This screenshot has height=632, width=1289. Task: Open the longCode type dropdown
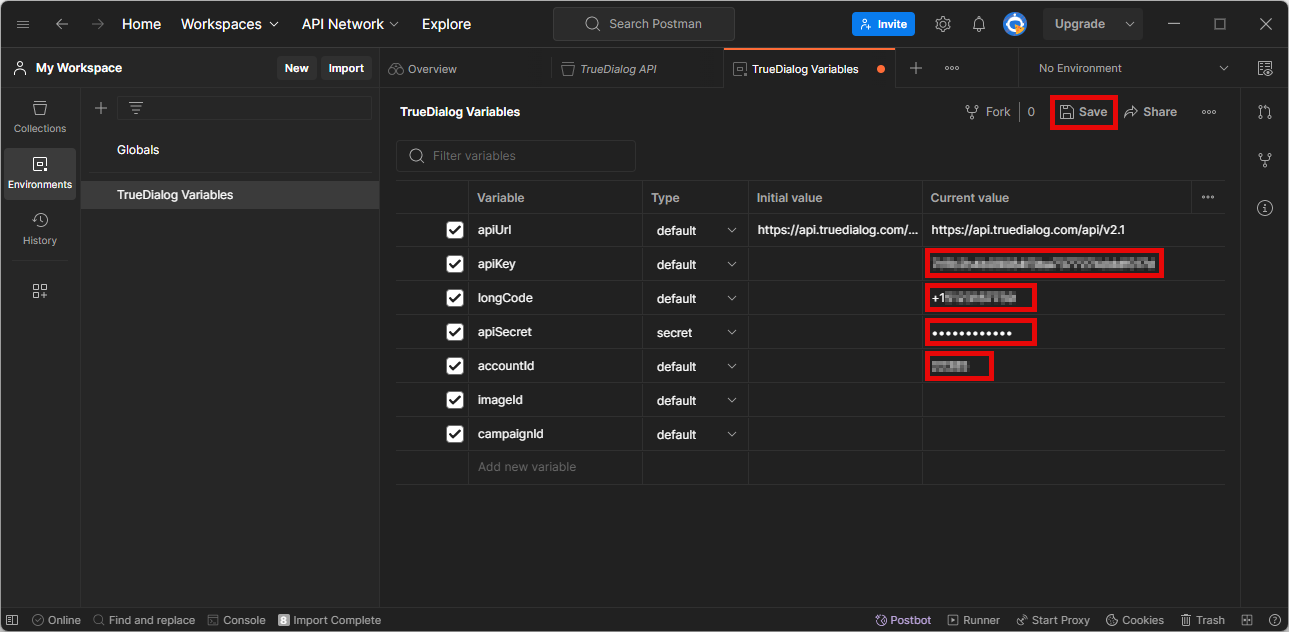(x=695, y=298)
